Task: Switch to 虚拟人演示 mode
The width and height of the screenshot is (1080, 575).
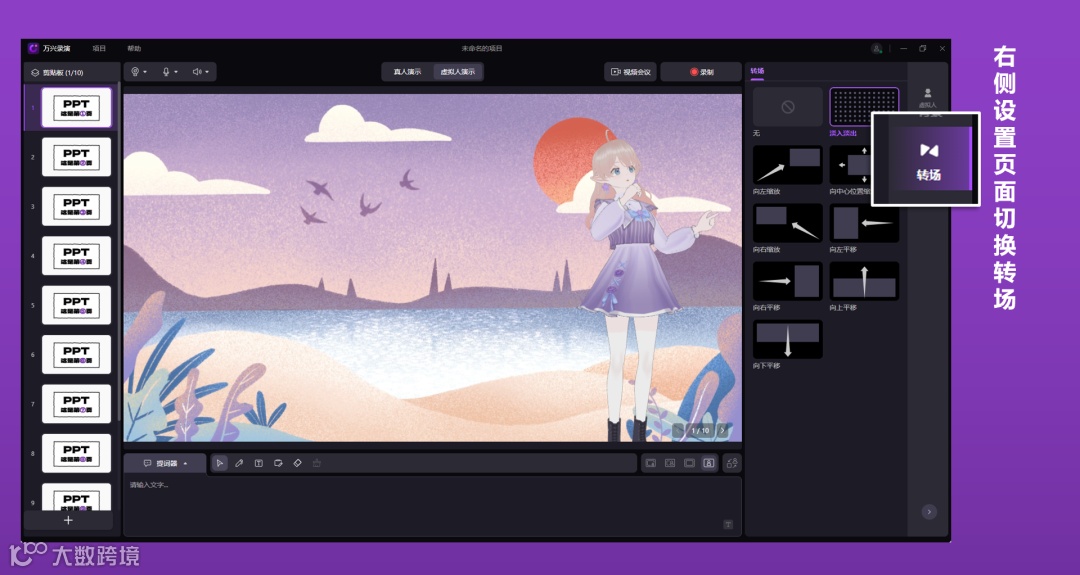Action: [458, 72]
